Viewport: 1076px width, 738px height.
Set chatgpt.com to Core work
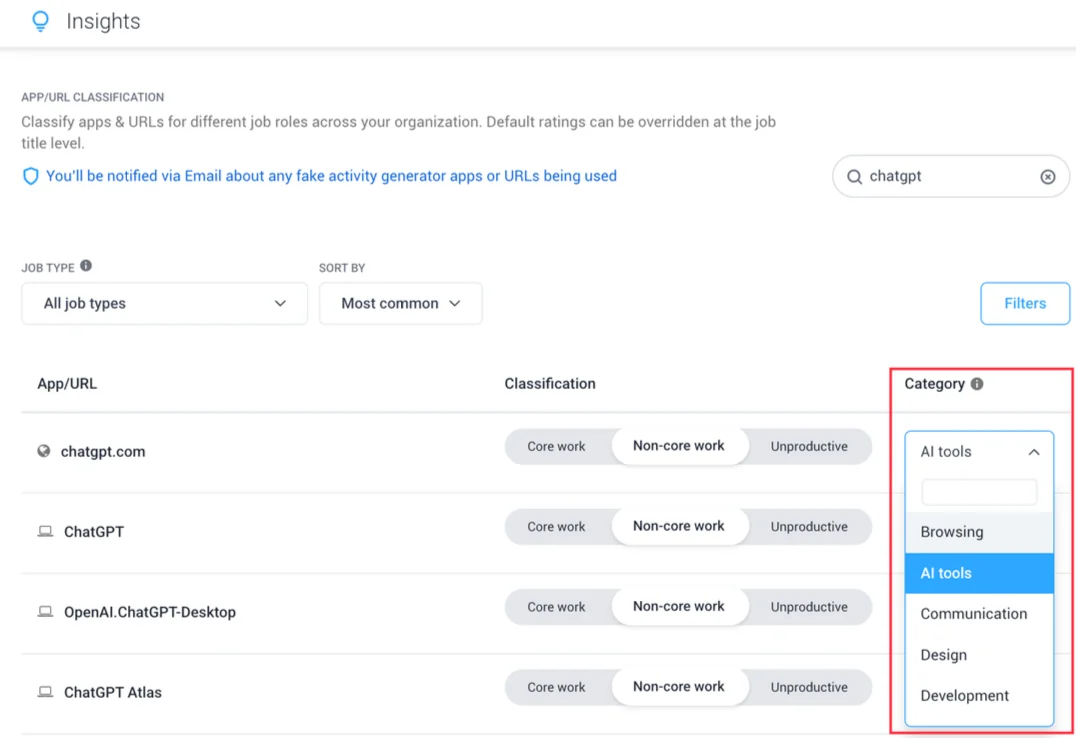point(556,447)
